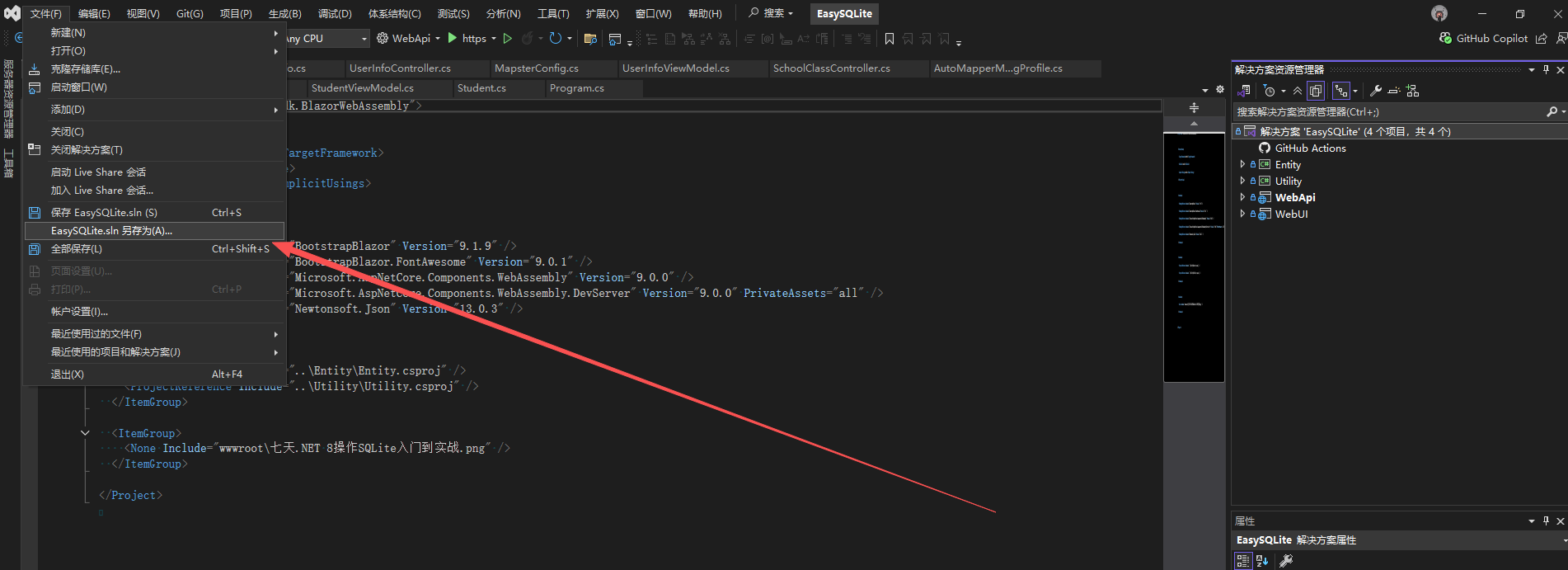The width and height of the screenshot is (1568, 570).
Task: Expand the WebApi project node
Action: point(1242,198)
